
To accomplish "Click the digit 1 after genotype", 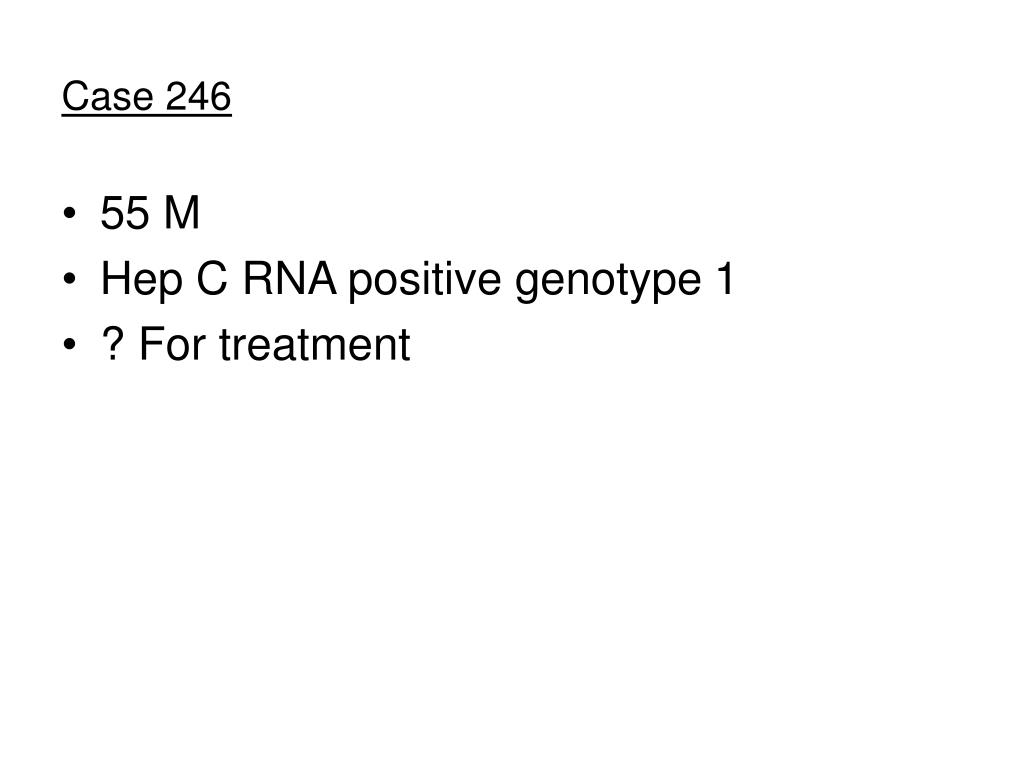I will (x=725, y=279).
